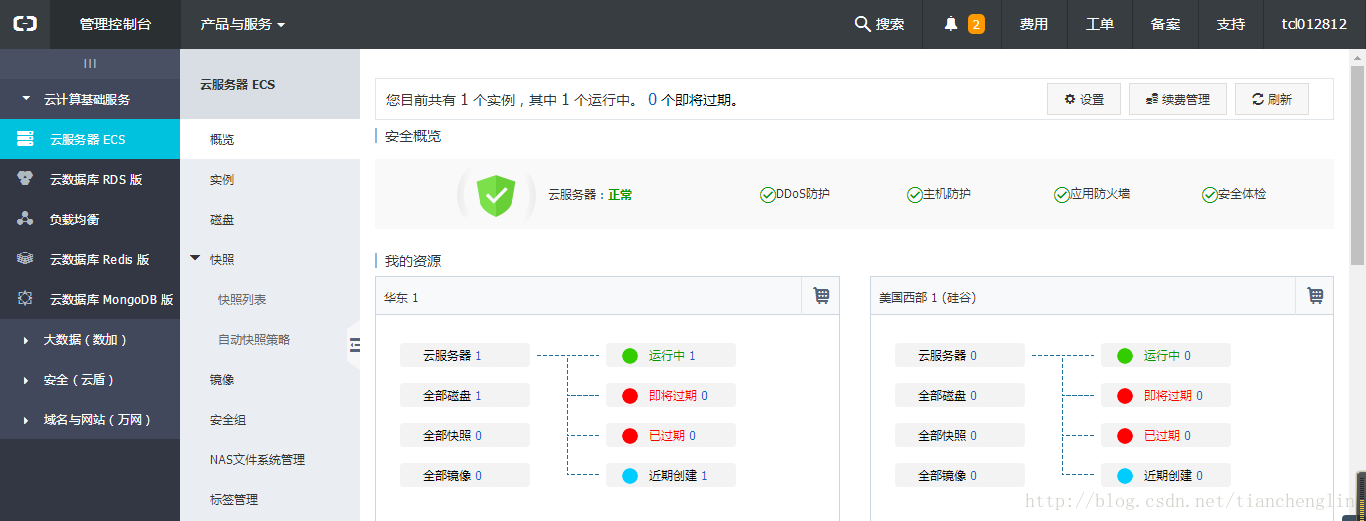Open the 工单 menu
The image size is (1366, 521).
click(x=1100, y=24)
